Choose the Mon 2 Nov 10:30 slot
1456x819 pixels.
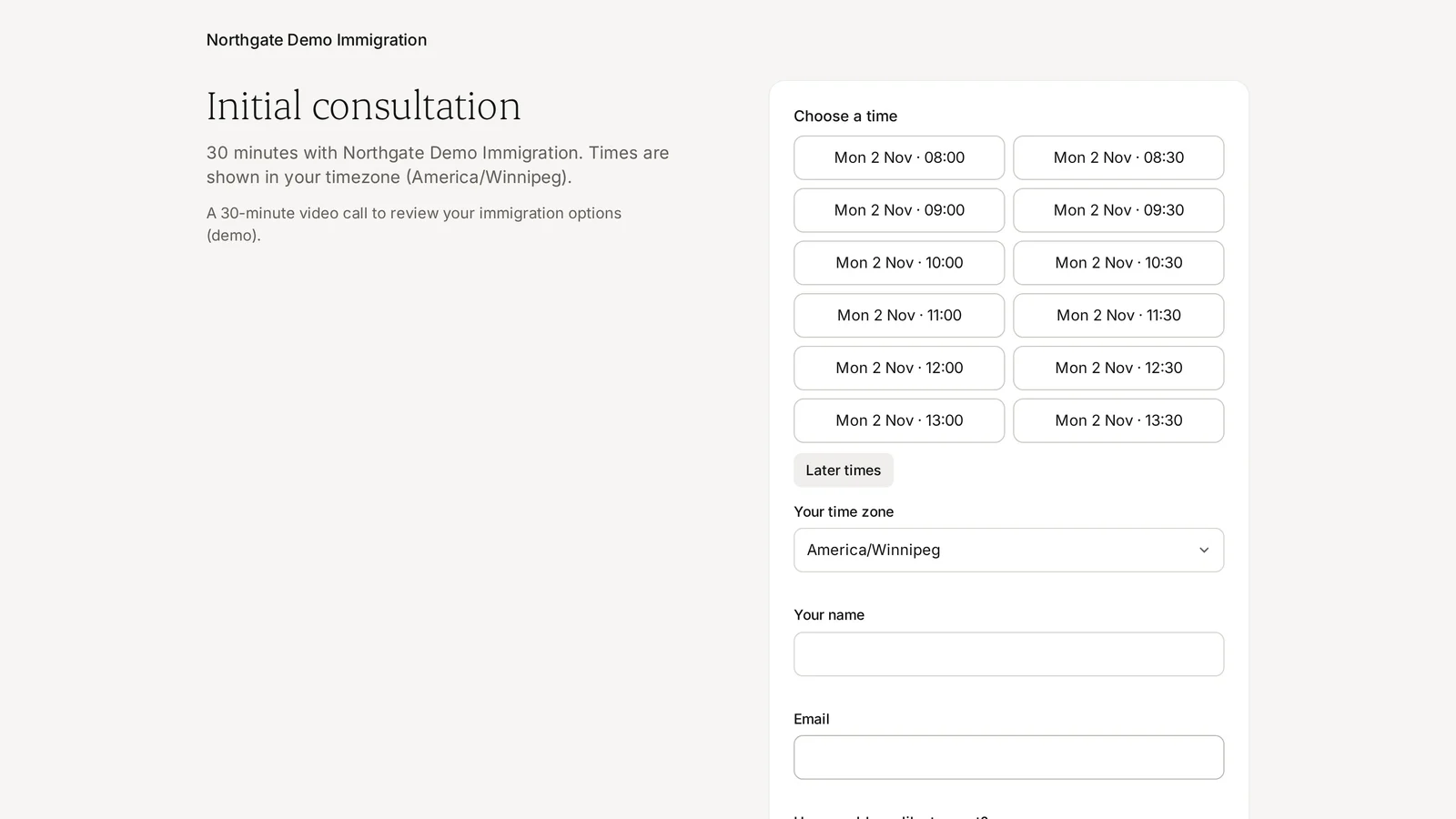1118,263
